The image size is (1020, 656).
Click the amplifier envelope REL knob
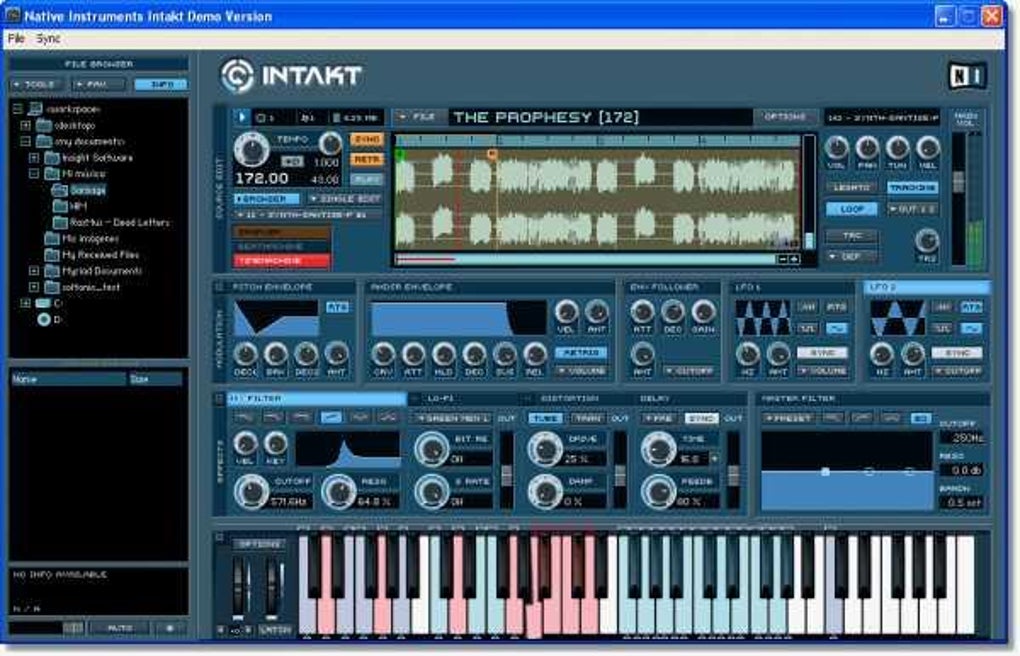pyautogui.click(x=535, y=355)
